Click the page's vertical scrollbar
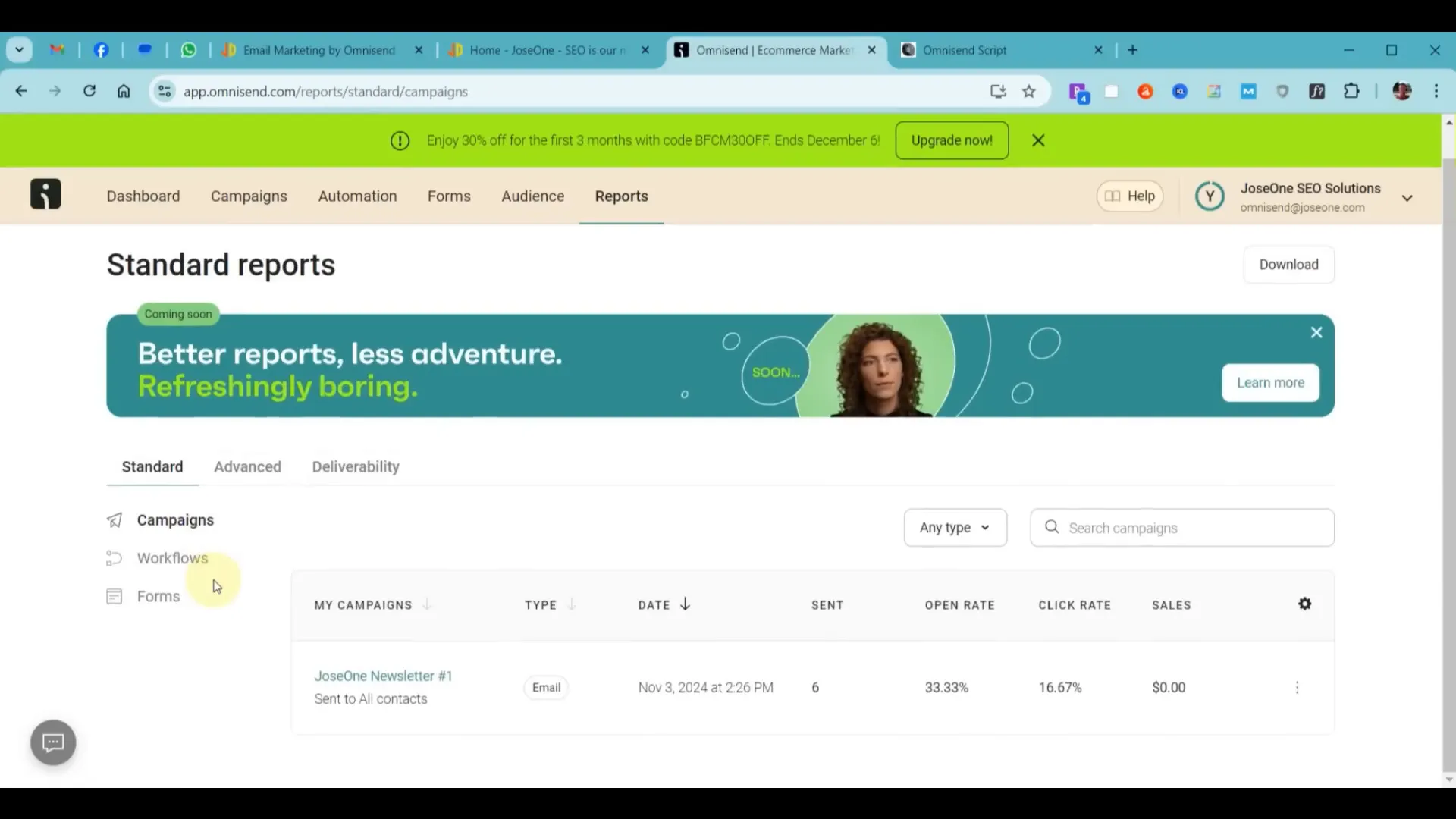Image resolution: width=1456 pixels, height=819 pixels. pyautogui.click(x=1448, y=455)
